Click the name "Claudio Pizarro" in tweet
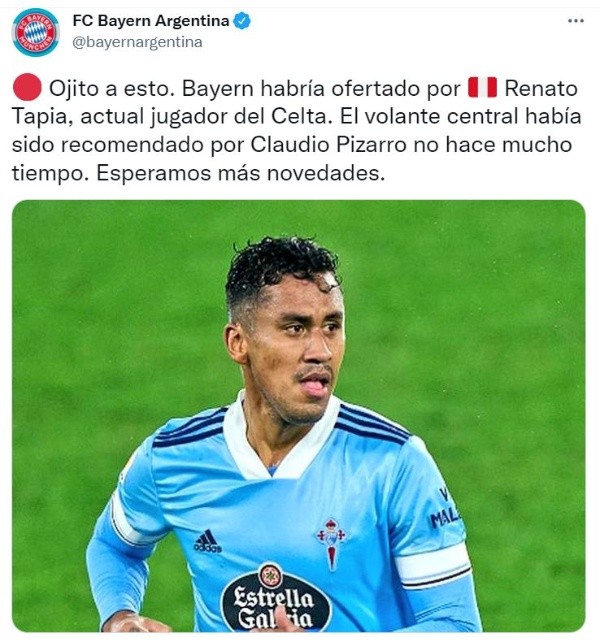This screenshot has height=642, width=600. click(328, 145)
